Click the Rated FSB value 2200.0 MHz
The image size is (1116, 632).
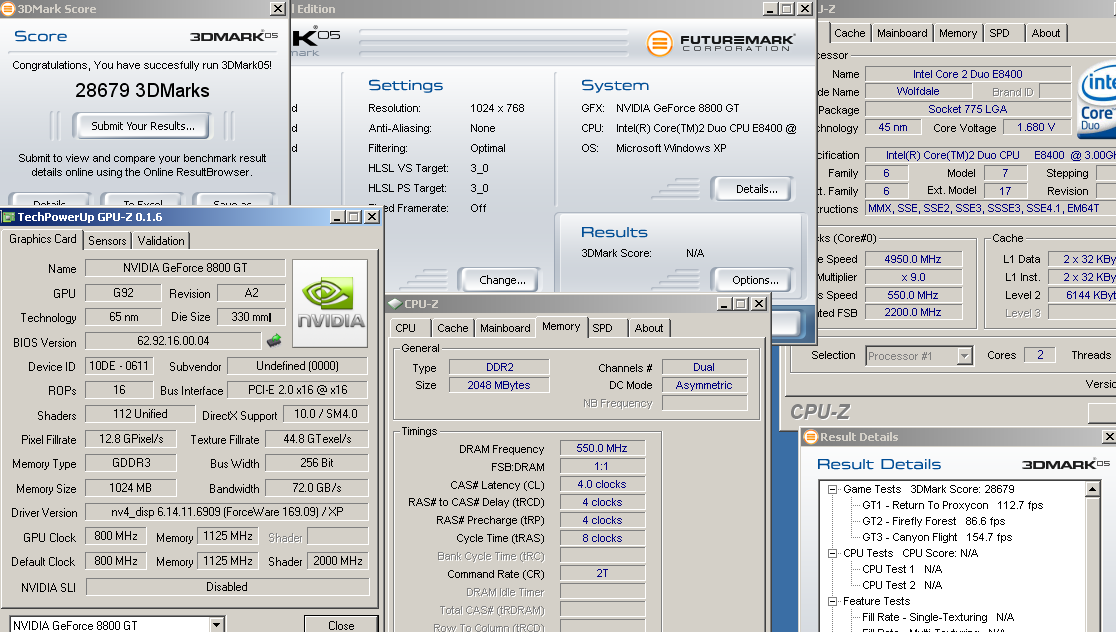tap(912, 312)
